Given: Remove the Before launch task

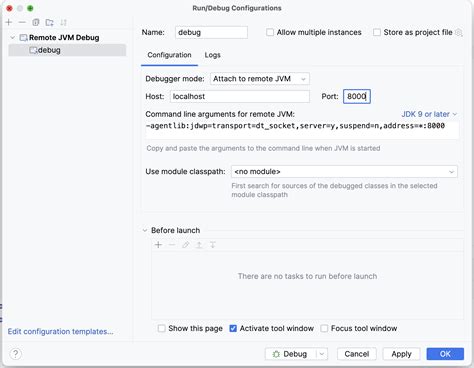Looking at the screenshot, I should pos(172,245).
